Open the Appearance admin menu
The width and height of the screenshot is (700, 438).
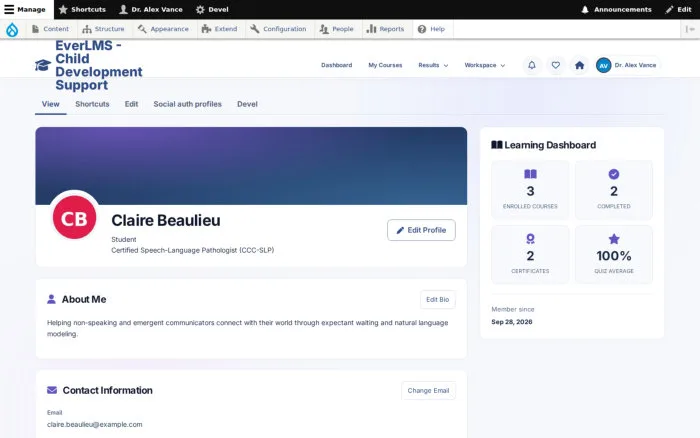coord(163,29)
